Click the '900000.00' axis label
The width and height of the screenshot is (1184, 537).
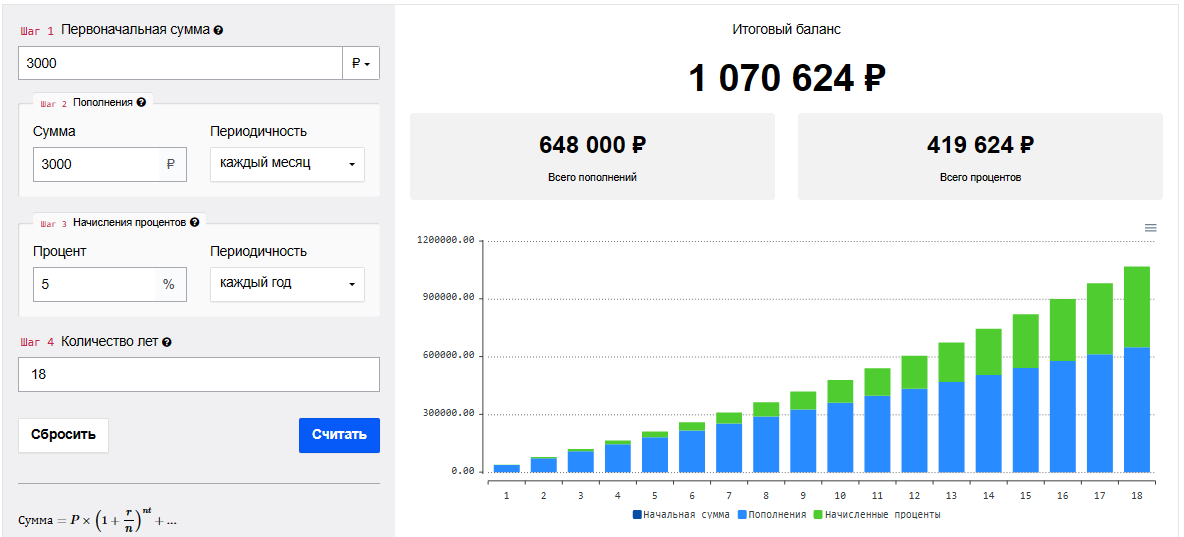point(449,298)
